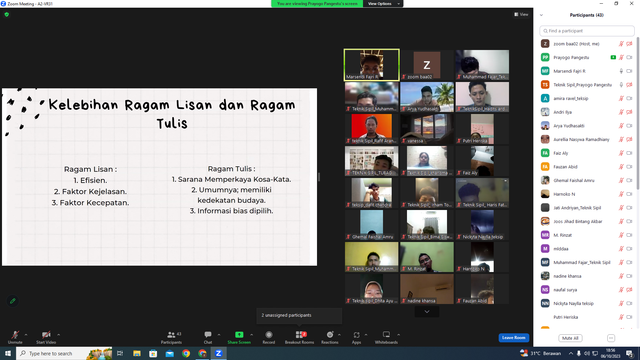Select Joos Jihad Bintang Akbar in participant list
Screen dimensions: 640x360
pyautogui.click(x=587, y=221)
